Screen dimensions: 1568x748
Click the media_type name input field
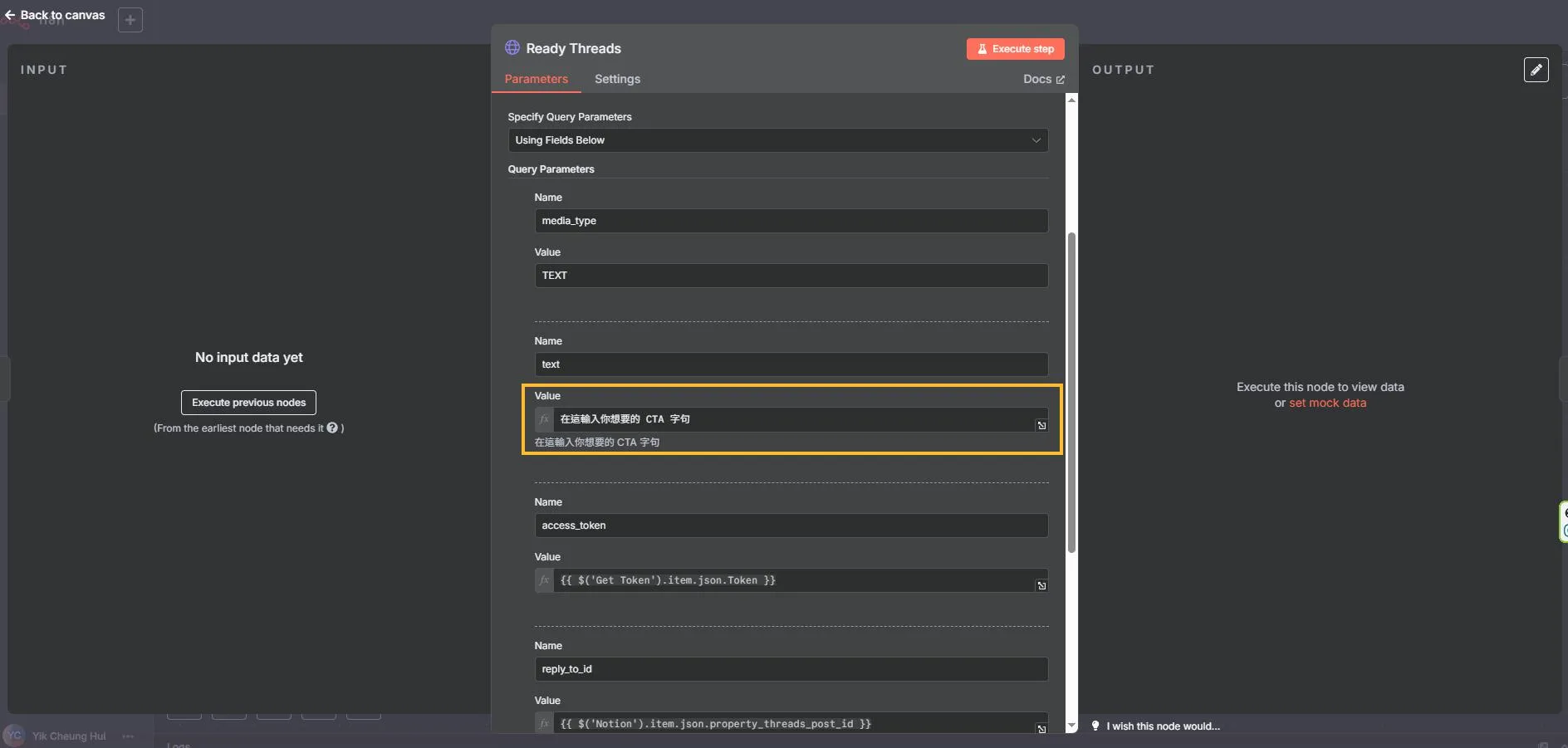click(x=790, y=221)
